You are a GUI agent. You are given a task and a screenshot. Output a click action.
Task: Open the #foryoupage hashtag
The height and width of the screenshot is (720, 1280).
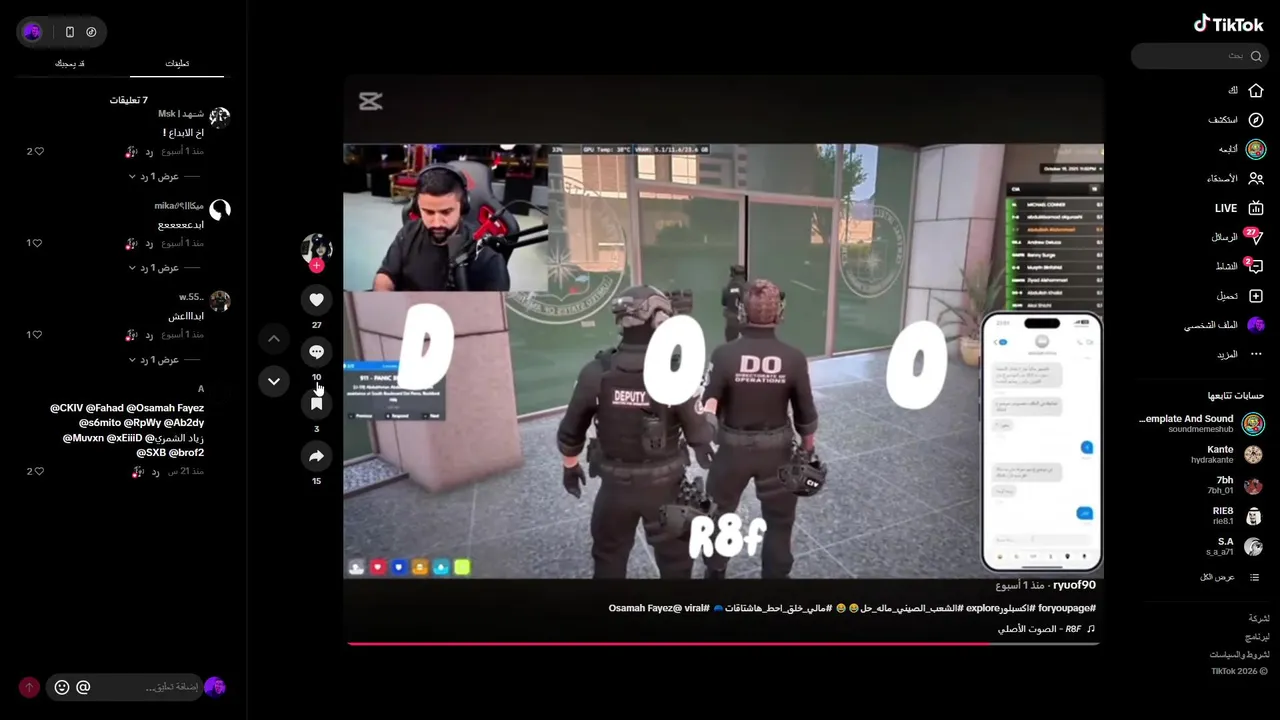(1067, 608)
